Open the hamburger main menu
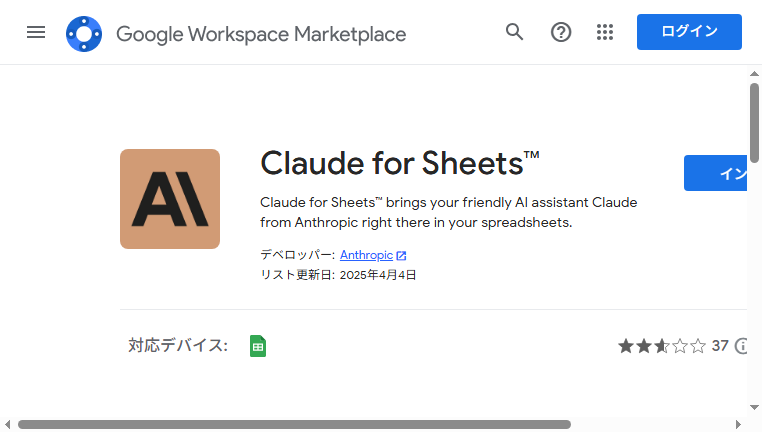The image size is (762, 432). (x=36, y=33)
